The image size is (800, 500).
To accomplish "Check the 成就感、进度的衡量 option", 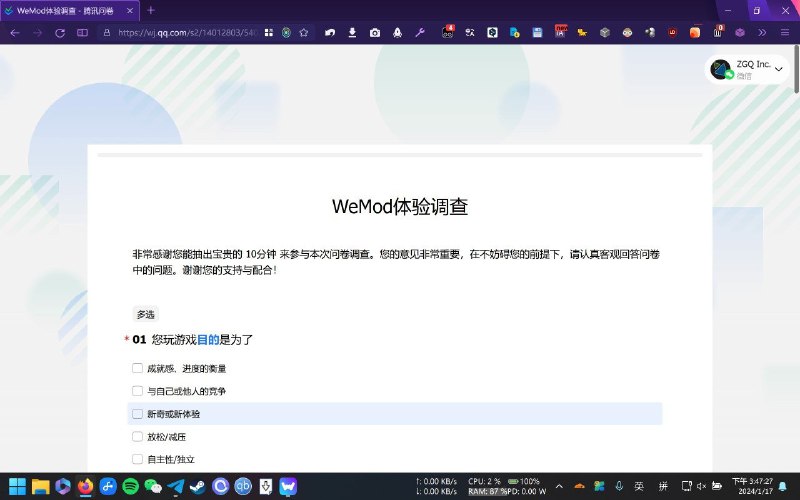I will click(x=138, y=368).
